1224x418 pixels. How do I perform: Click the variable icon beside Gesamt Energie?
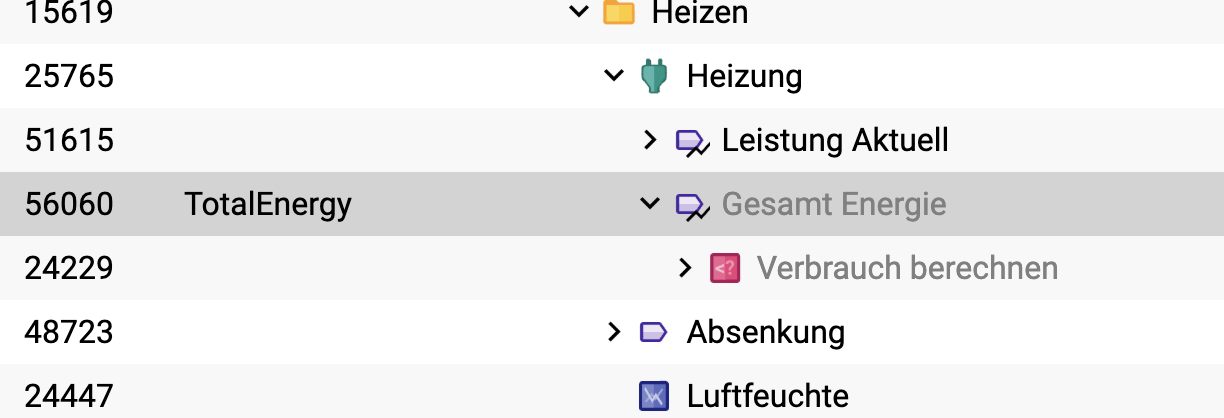coord(691,205)
